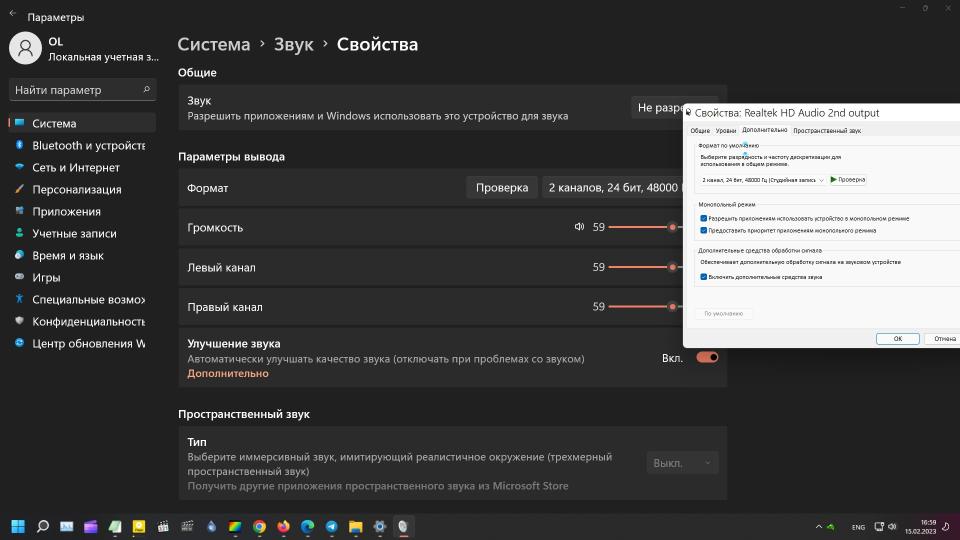This screenshot has width=960, height=540.
Task: Open the Пространственный звук tab
Action: 826,131
